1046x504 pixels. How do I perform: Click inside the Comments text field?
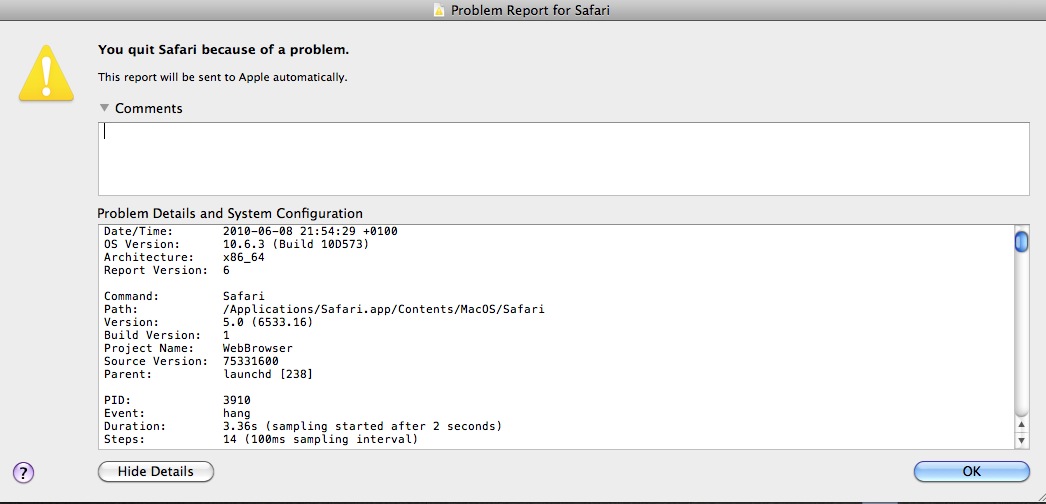564,159
